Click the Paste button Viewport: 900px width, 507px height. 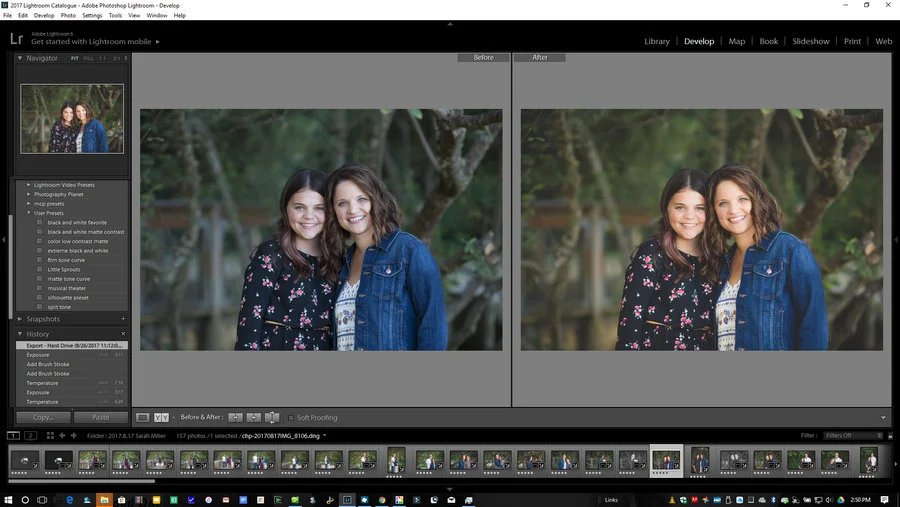coord(100,417)
